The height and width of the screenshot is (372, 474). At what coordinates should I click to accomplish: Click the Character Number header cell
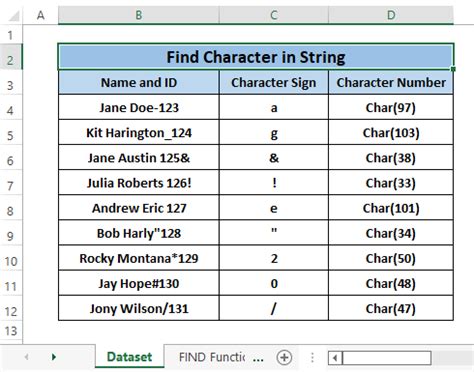click(391, 83)
